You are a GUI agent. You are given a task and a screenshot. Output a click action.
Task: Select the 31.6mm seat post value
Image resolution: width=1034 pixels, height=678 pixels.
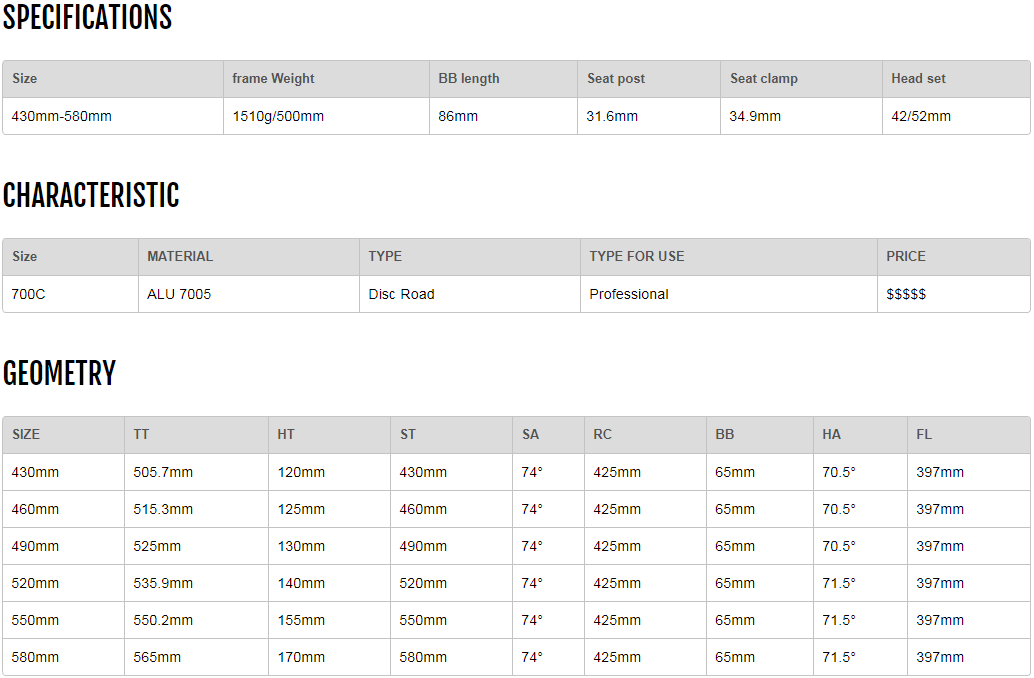612,116
